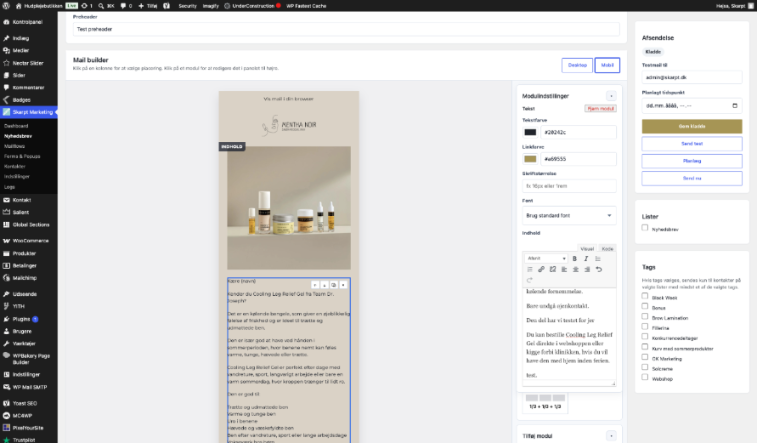
Task: Click the Bold formatting icon in the editor
Action: pos(575,259)
